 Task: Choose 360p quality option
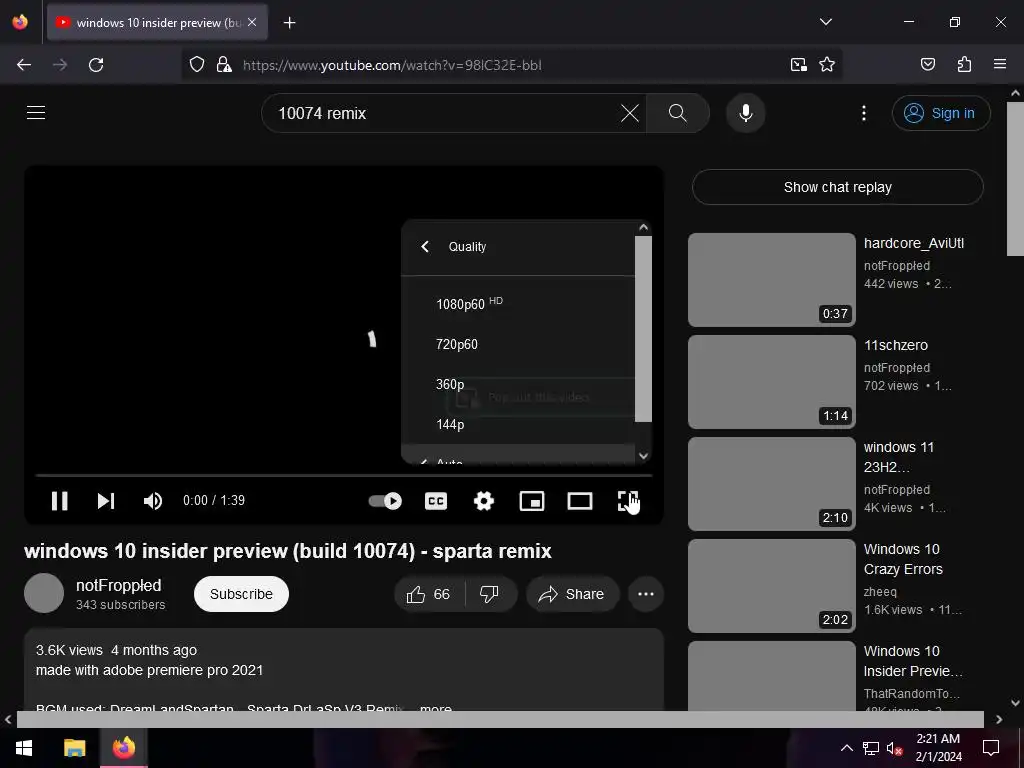[x=518, y=384]
